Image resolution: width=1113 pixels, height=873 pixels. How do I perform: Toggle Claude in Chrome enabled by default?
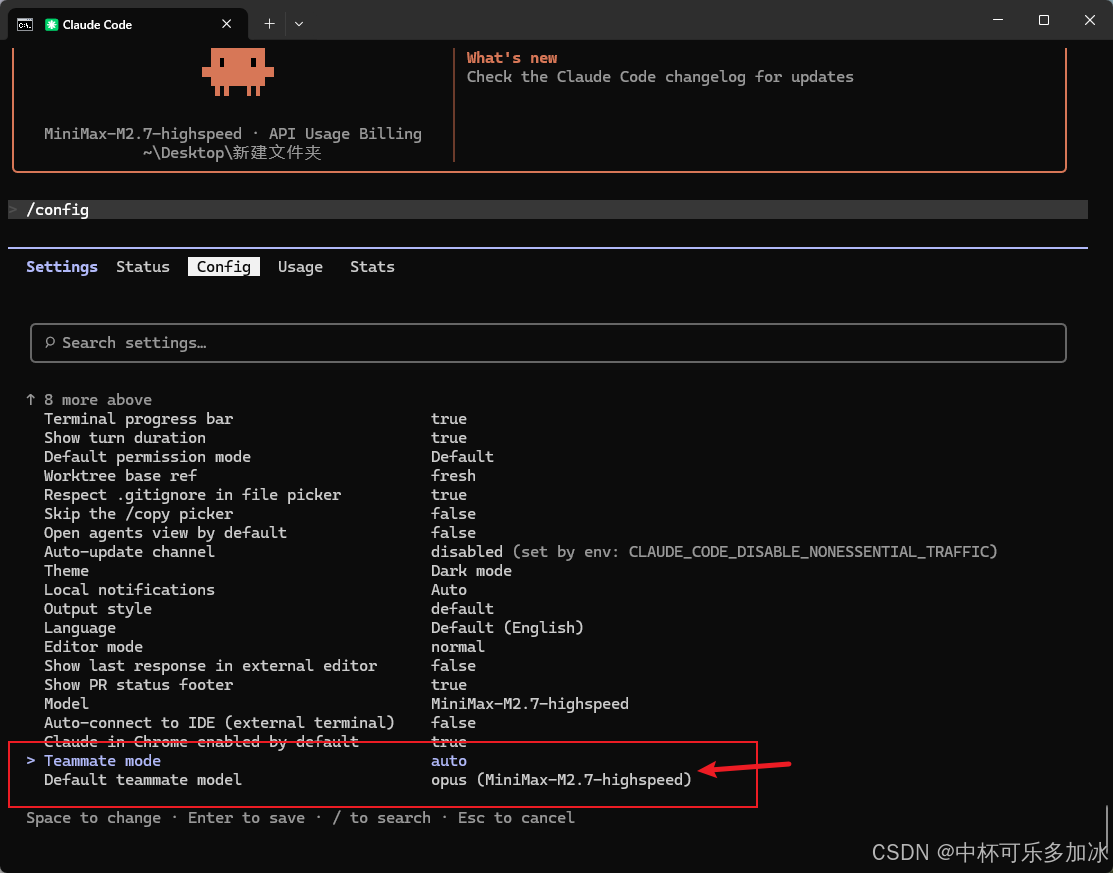(256, 742)
